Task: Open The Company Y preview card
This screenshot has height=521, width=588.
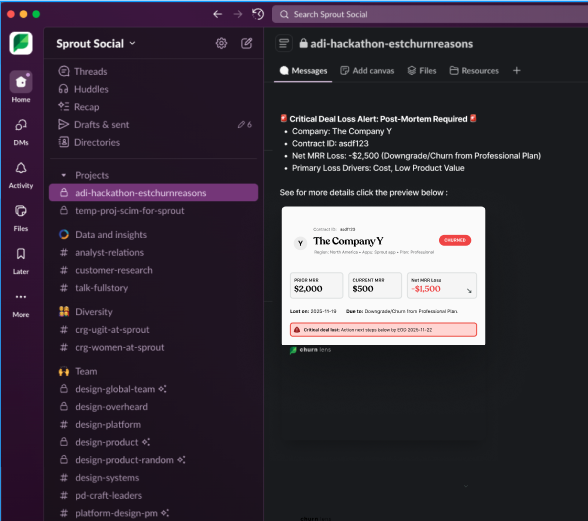Action: (x=383, y=276)
